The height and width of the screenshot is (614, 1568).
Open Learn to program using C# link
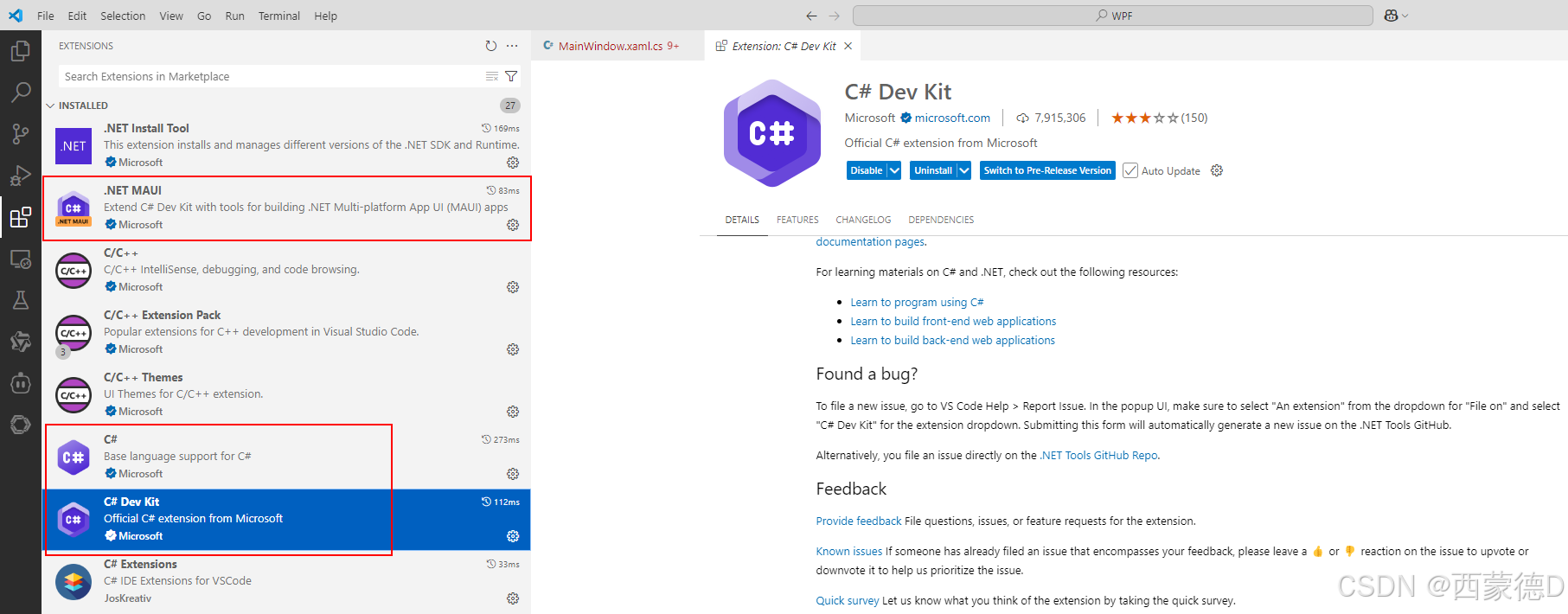tap(917, 302)
